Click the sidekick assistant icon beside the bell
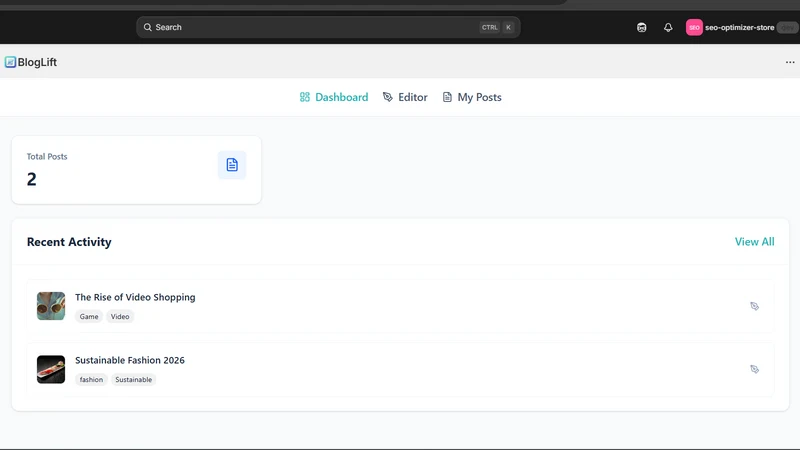Viewport: 800px width, 450px height. click(641, 28)
